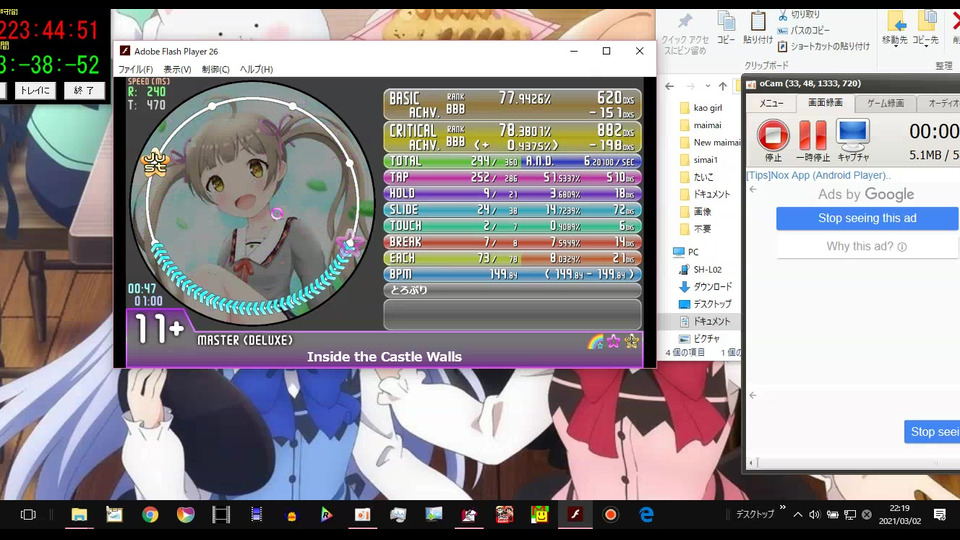
Task: Open the oCam メニュー tab
Action: [771, 103]
